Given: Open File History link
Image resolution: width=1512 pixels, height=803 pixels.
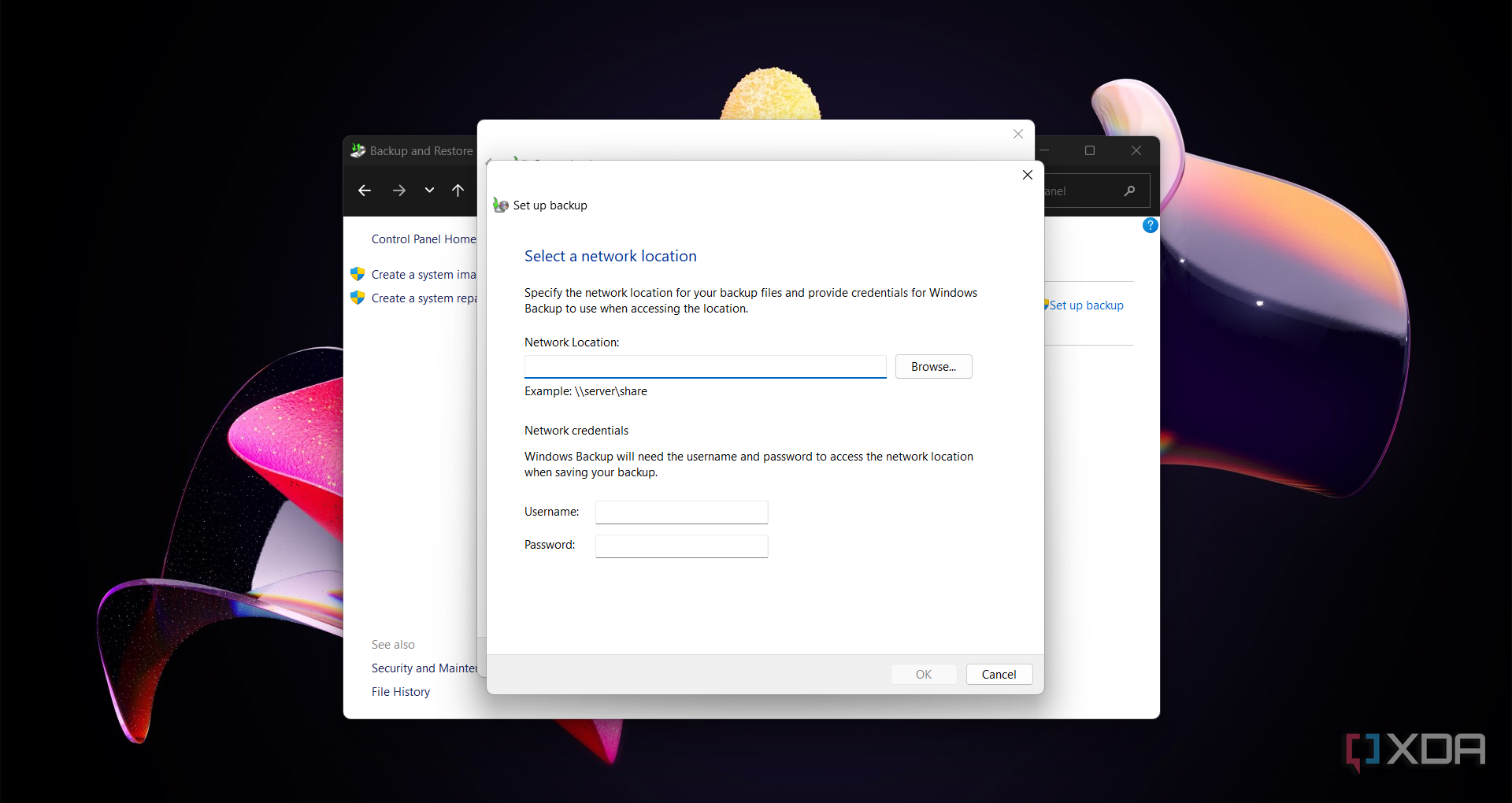Looking at the screenshot, I should point(401,692).
